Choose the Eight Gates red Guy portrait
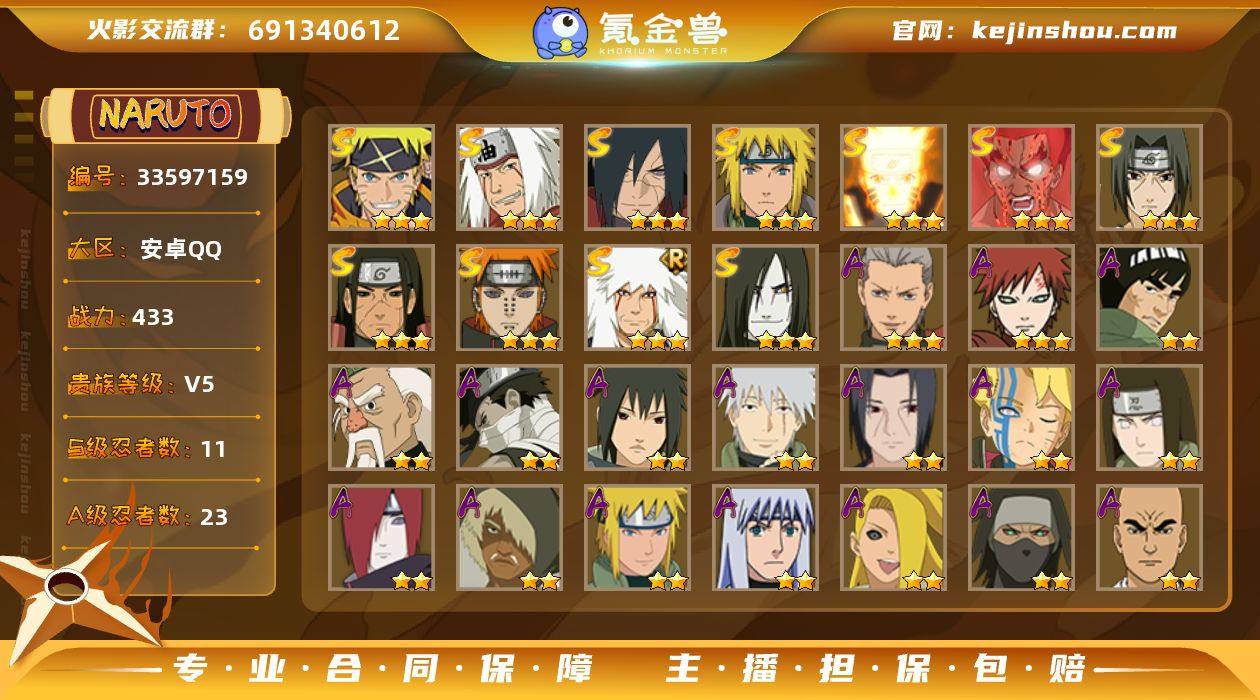Image resolution: width=1260 pixels, height=700 pixels. click(1021, 177)
